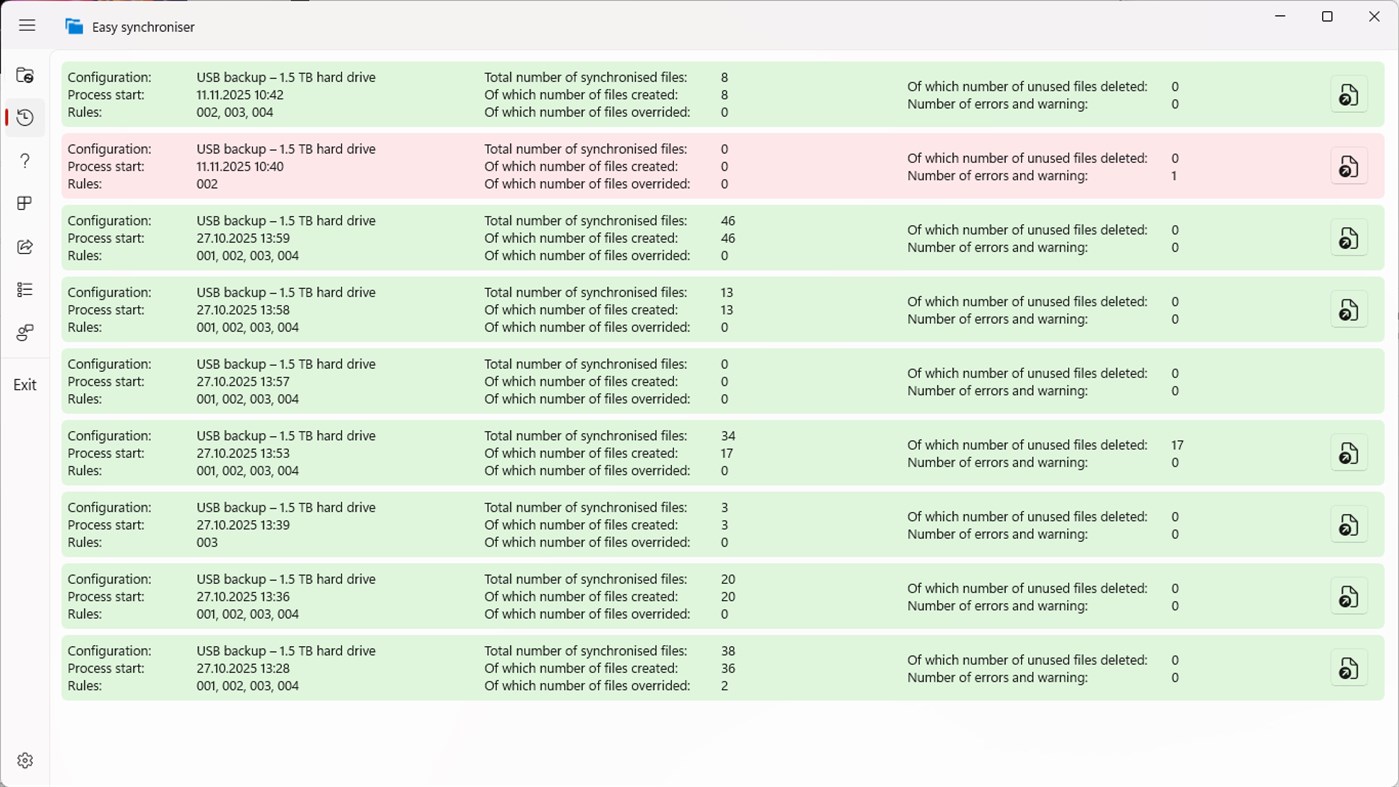Screen dimensions: 1399x787
Task: Open log file for 27.10.2025 13:53 run
Action: [1348, 454]
